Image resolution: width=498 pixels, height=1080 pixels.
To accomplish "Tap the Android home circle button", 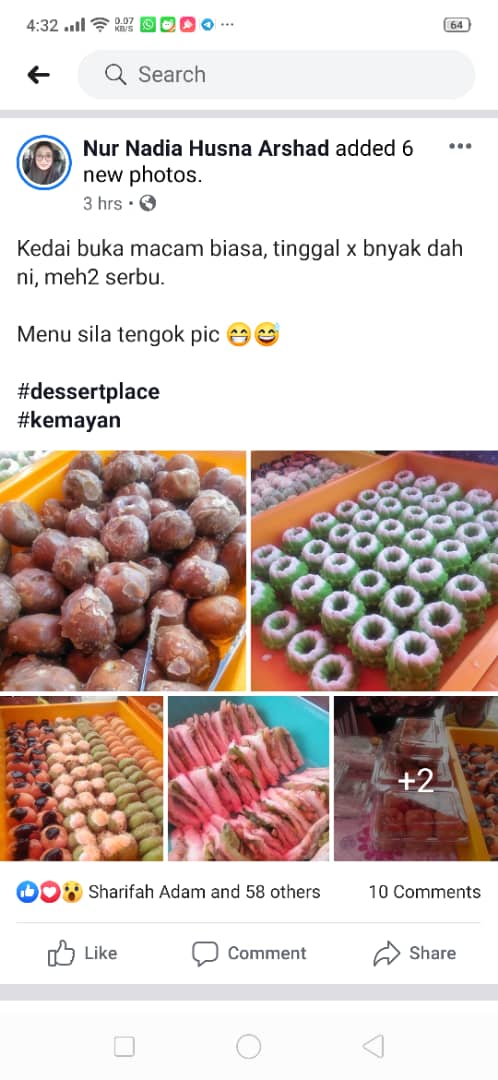I will (249, 1047).
